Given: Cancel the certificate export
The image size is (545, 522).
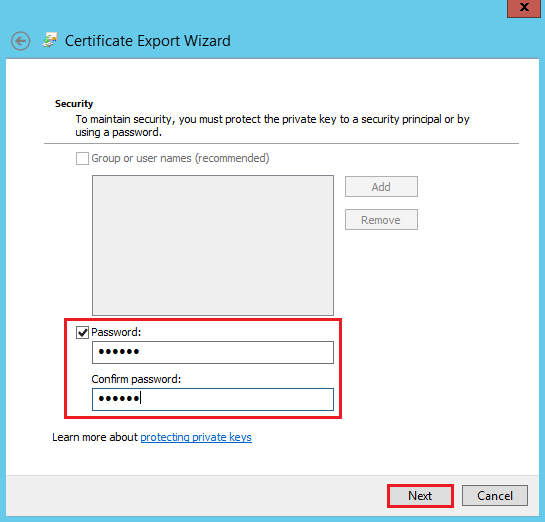Looking at the screenshot, I should [495, 496].
